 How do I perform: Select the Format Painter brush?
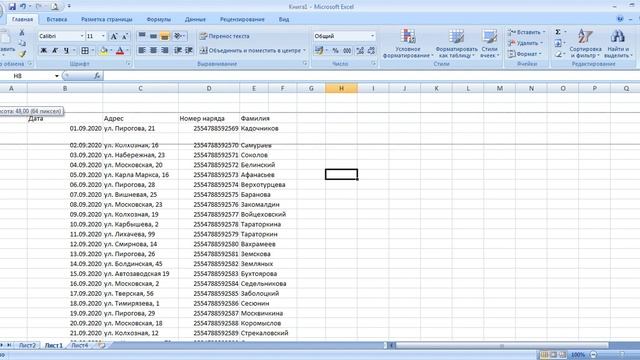click(x=22, y=54)
